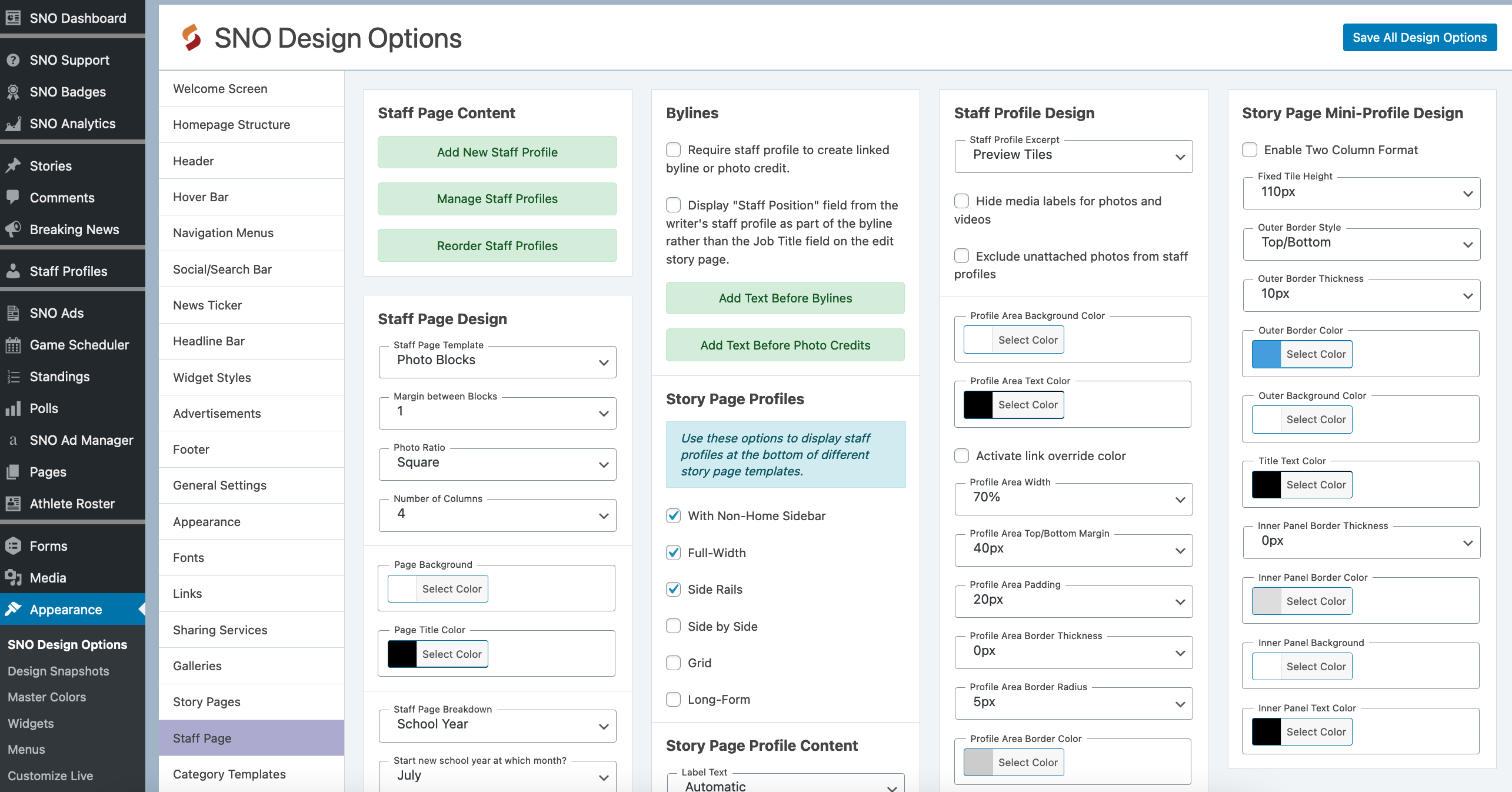Check the Side by Side option

coord(674,626)
